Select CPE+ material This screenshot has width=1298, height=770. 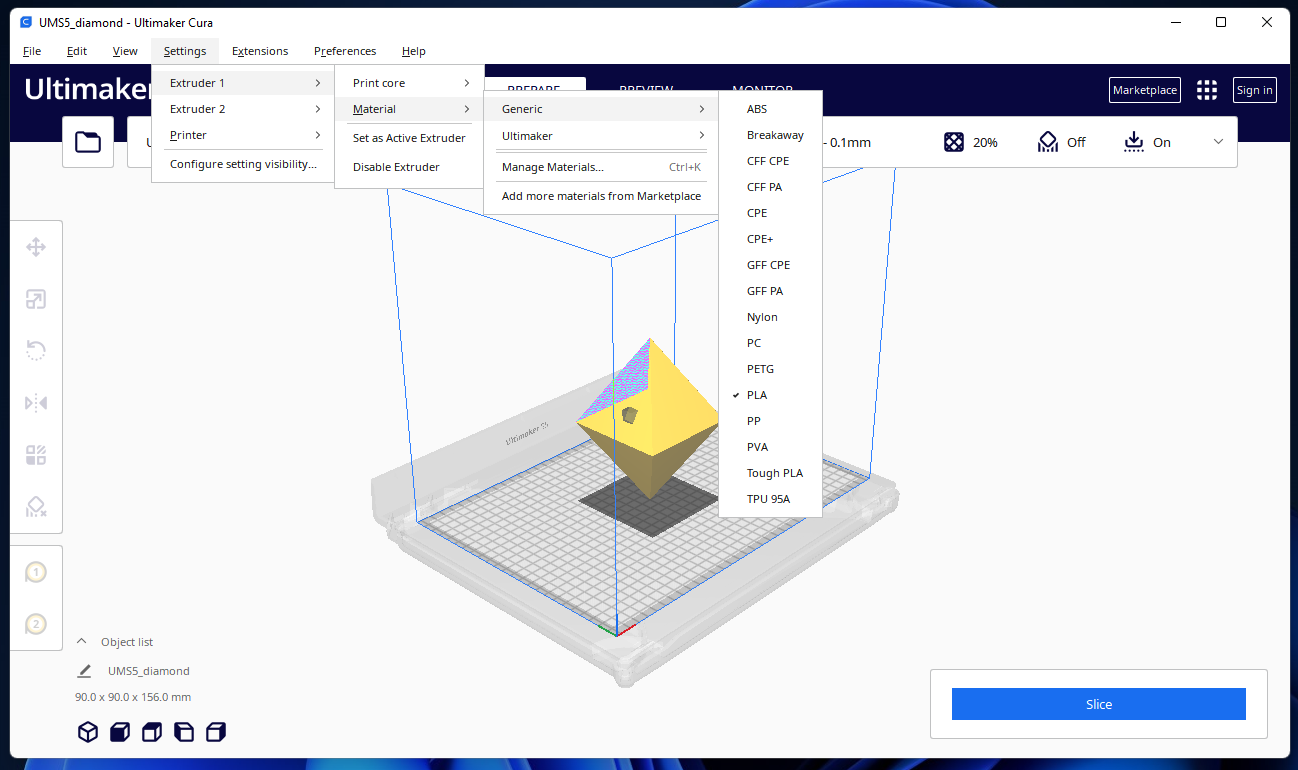pyautogui.click(x=770, y=239)
